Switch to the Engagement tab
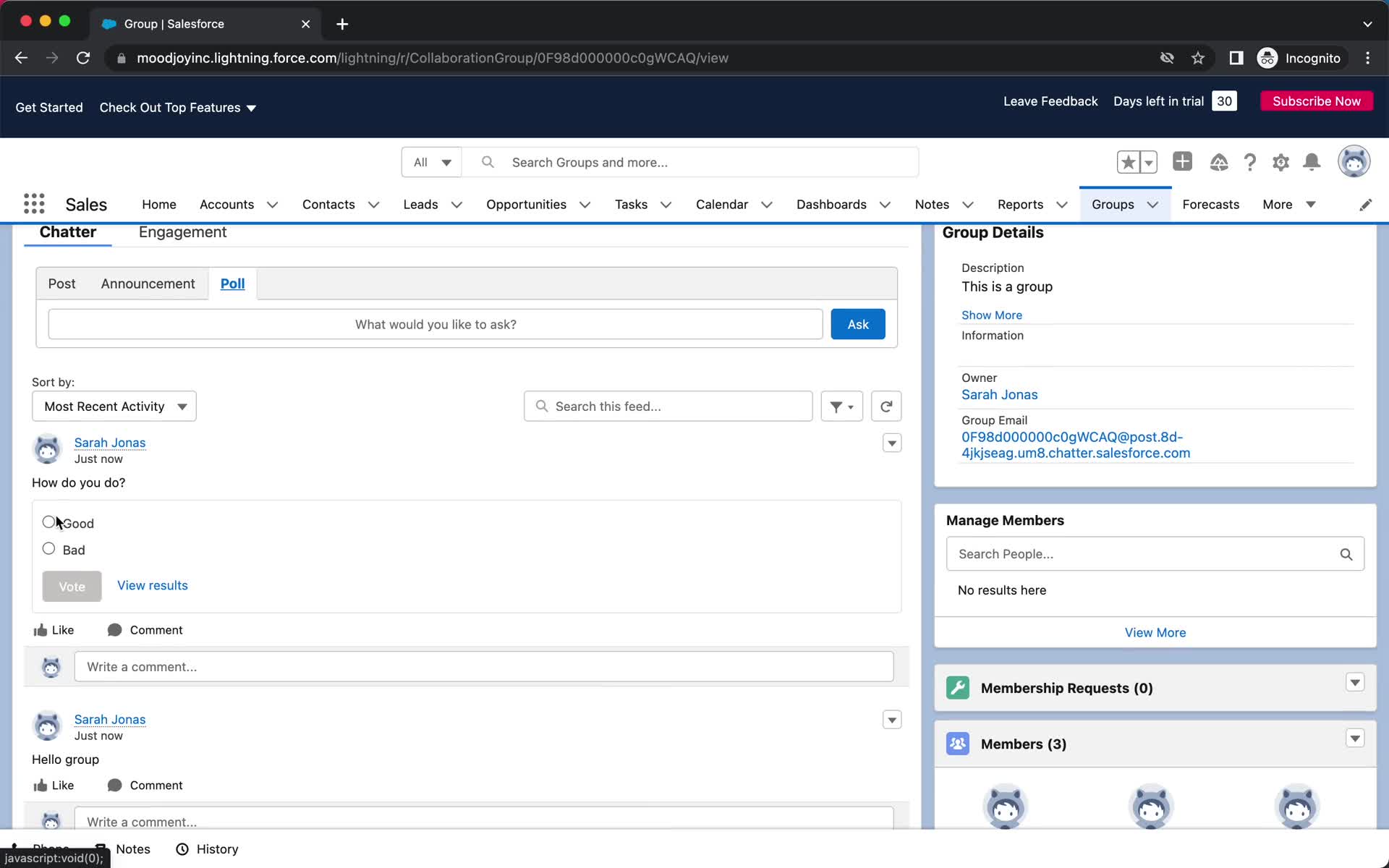1389x868 pixels. 182,232
